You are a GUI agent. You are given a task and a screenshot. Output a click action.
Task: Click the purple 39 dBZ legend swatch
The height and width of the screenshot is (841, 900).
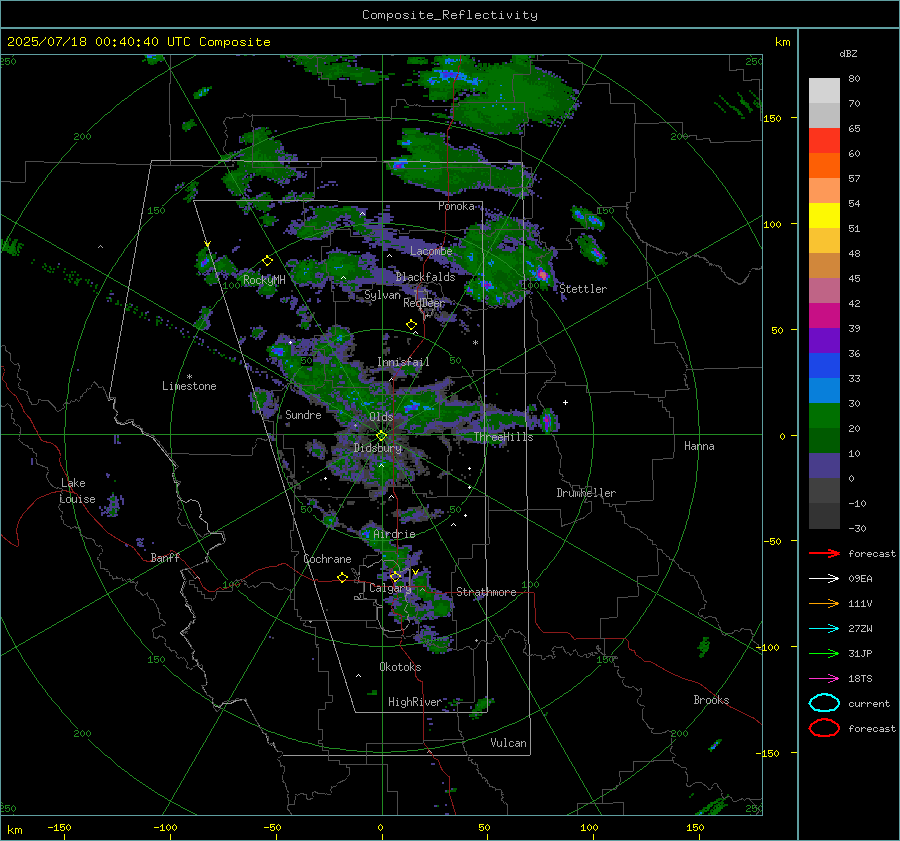pos(824,340)
